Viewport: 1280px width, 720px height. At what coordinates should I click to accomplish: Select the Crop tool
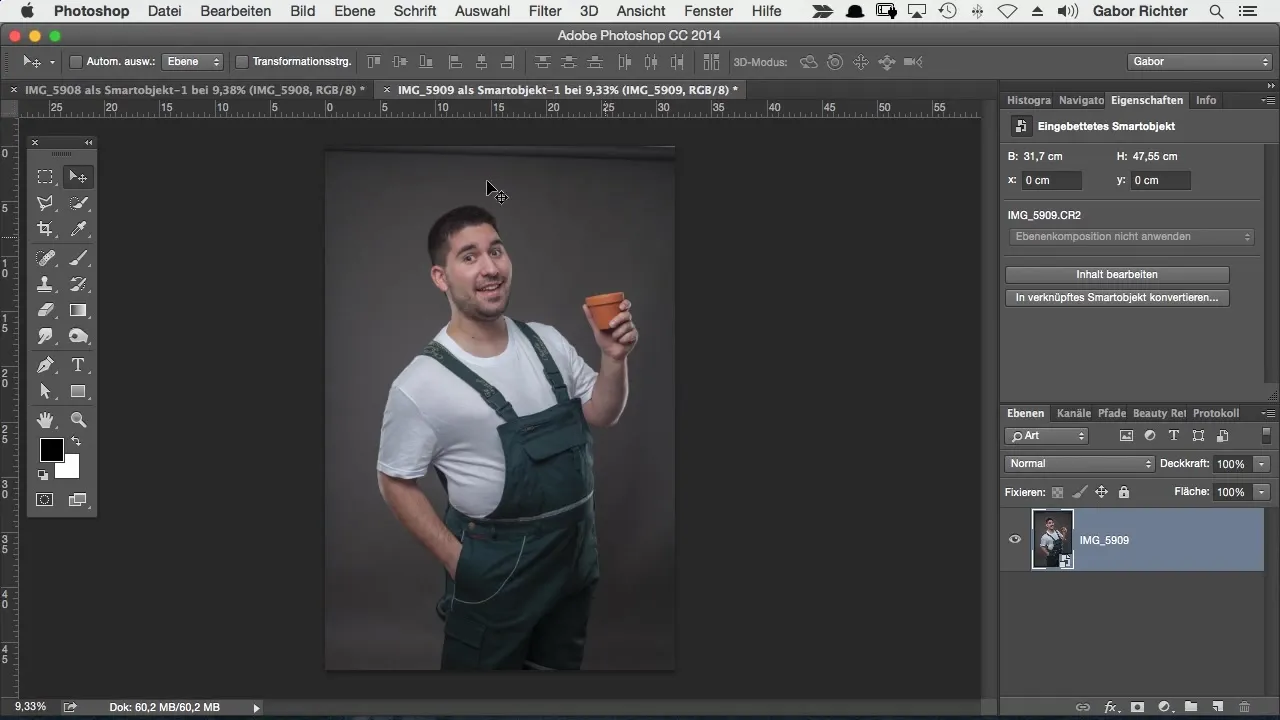pos(45,229)
